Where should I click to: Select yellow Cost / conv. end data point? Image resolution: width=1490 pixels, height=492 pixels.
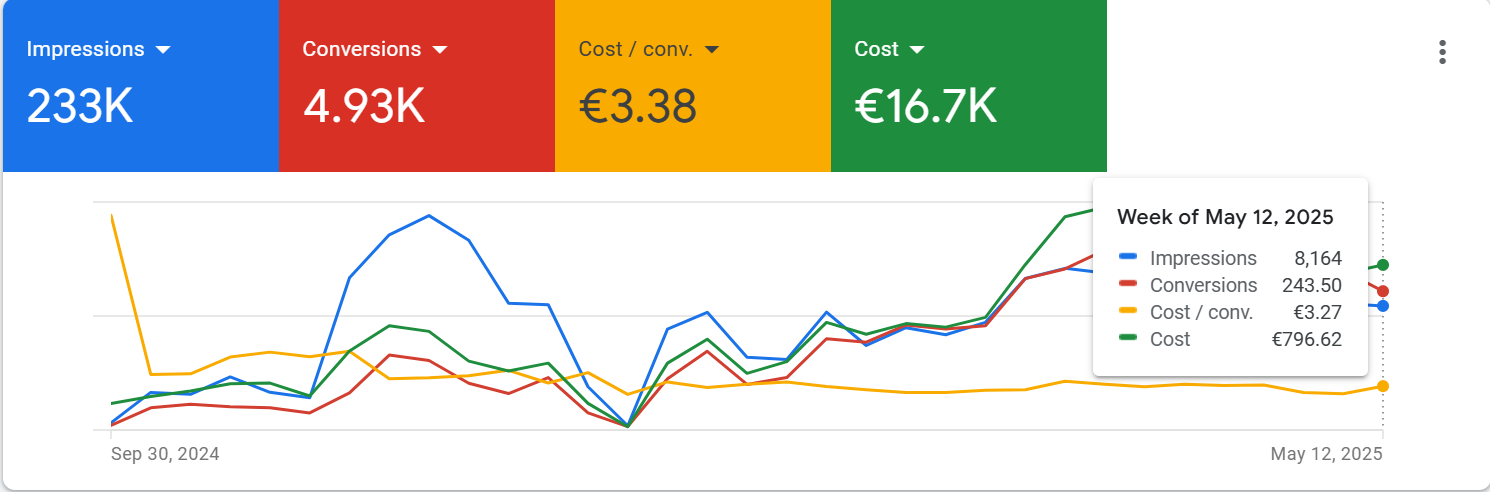coord(1383,386)
